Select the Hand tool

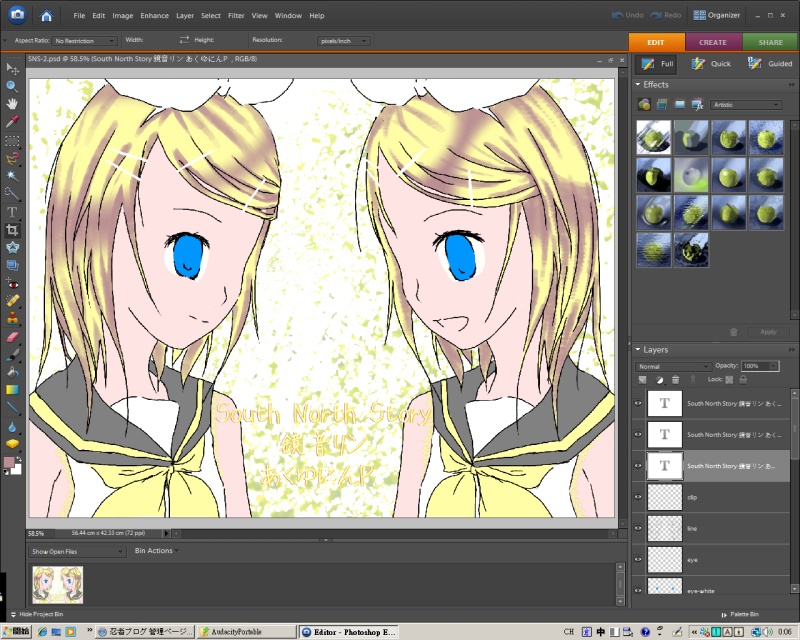(13, 104)
